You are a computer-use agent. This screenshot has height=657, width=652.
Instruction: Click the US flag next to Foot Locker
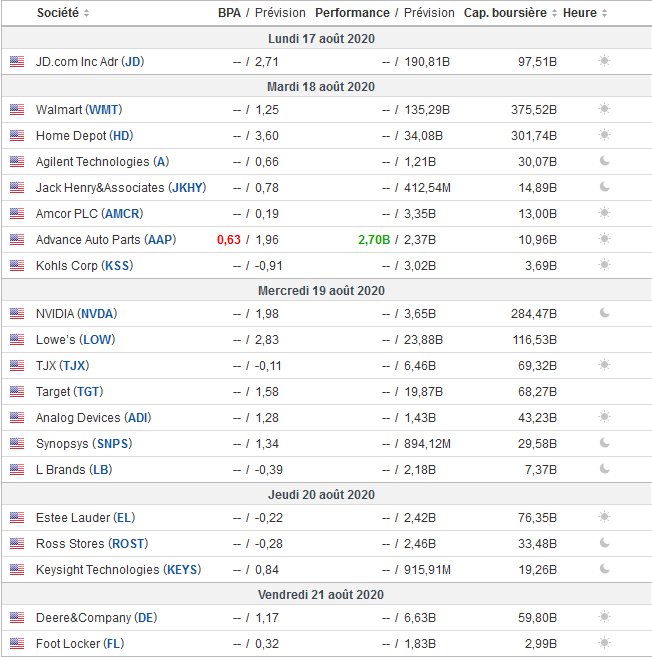pos(17,643)
